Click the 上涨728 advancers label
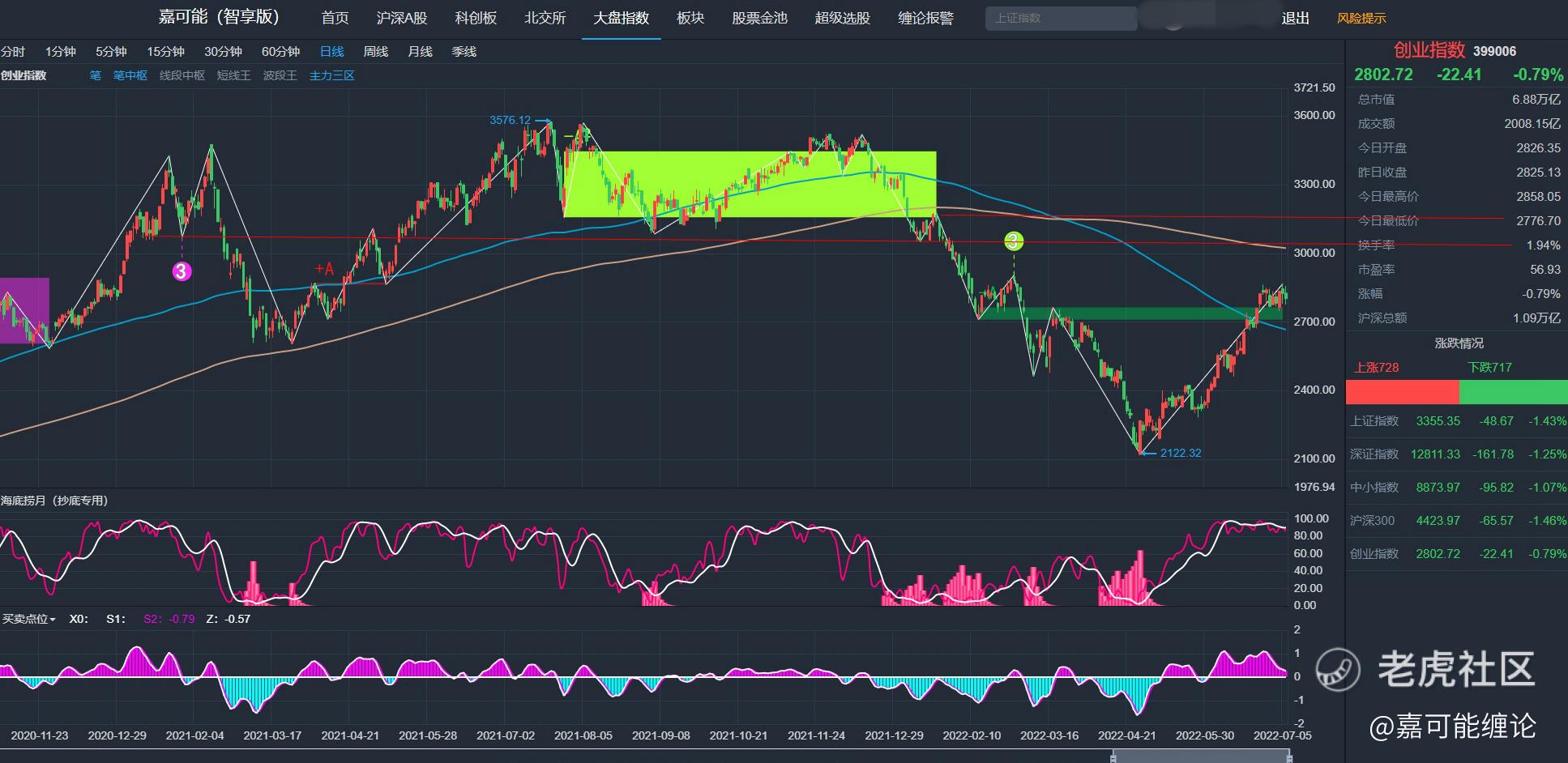The width and height of the screenshot is (1568, 763). coord(1377,368)
